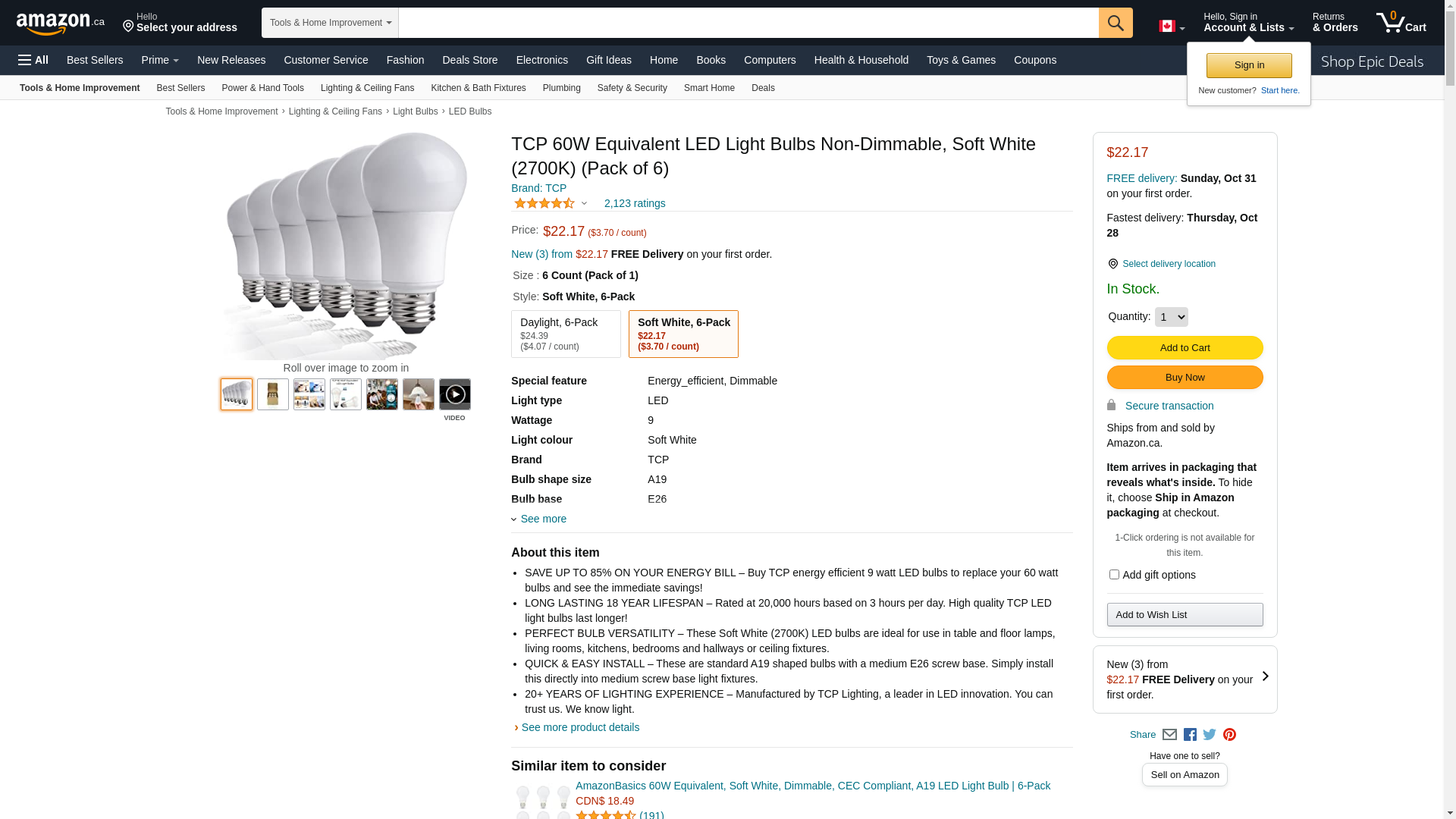Viewport: 1456px width, 819px height.
Task: Open the Deals Store nav item
Action: pos(469,60)
